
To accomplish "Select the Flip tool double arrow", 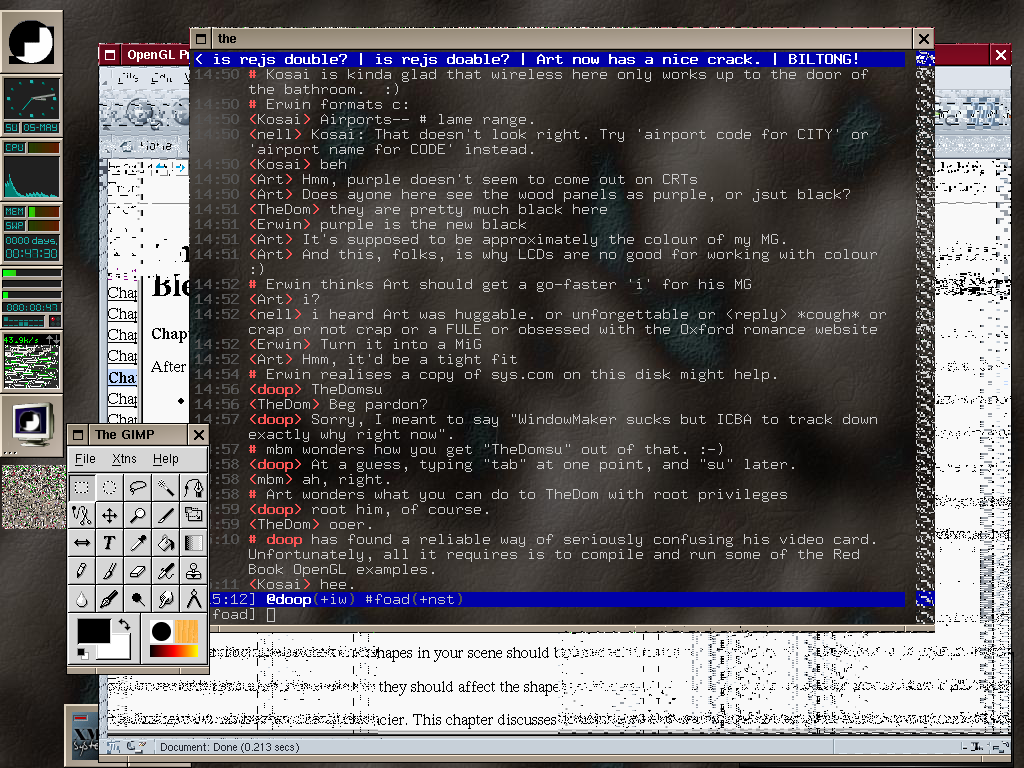I will click(82, 543).
